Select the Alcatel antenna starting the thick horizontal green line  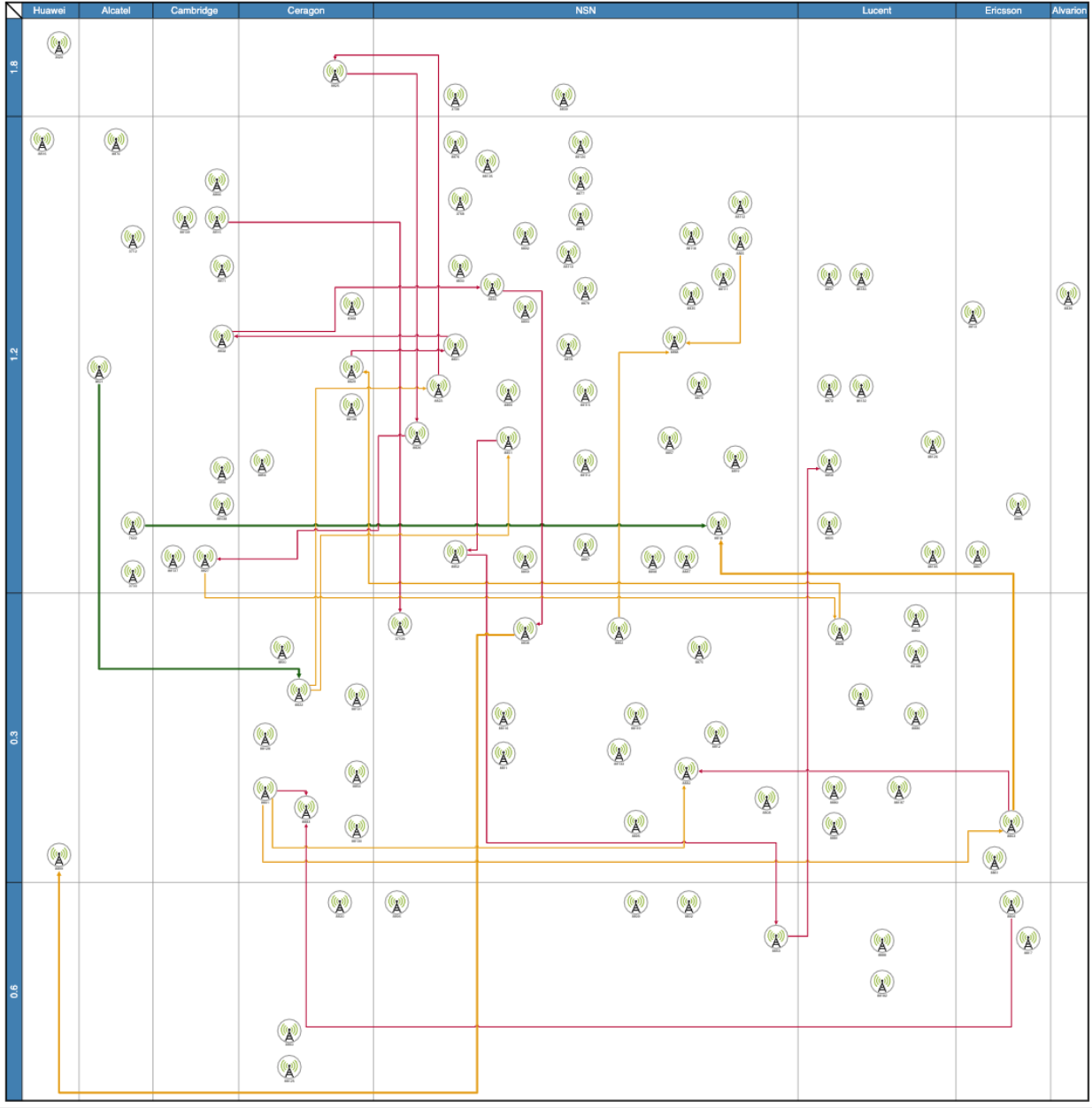(133, 524)
